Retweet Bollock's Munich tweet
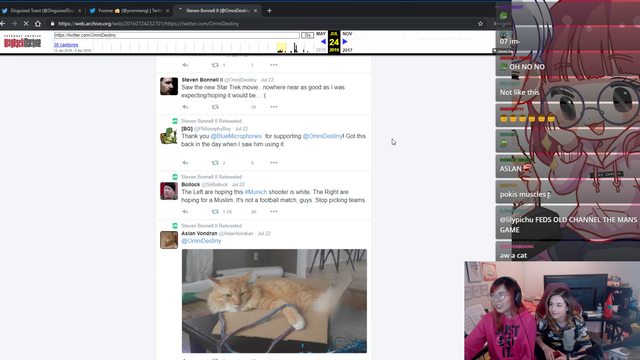This screenshot has width=640, height=360. tap(215, 212)
